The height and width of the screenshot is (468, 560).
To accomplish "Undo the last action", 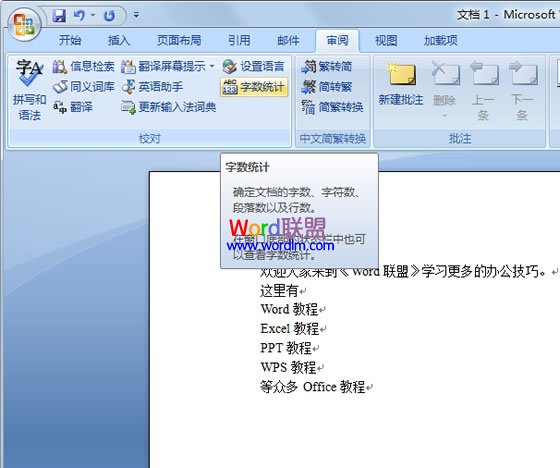I will point(79,16).
